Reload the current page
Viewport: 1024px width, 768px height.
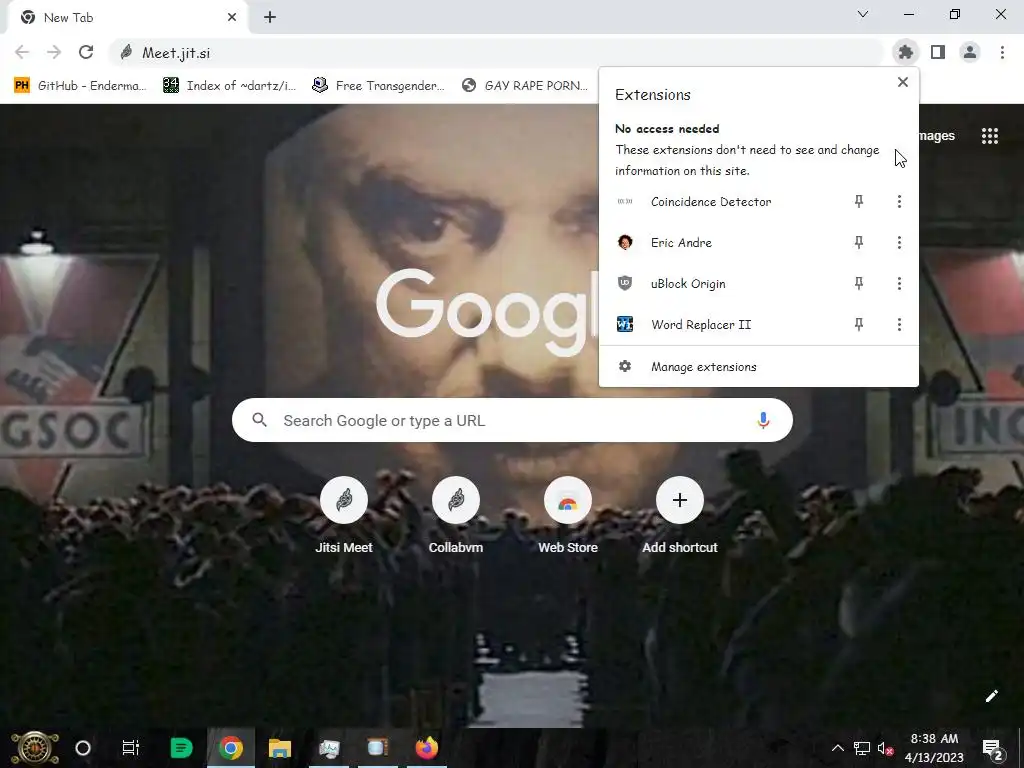[86, 52]
